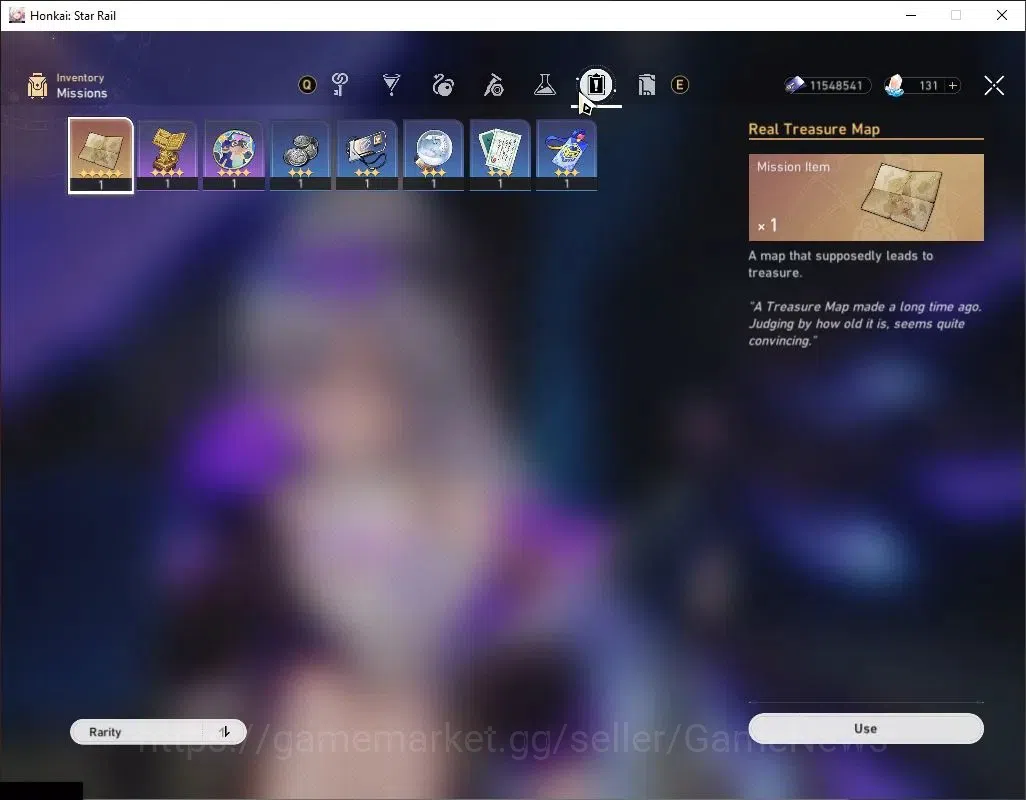The height and width of the screenshot is (800, 1026).
Task: Add Stellar Jade with the plus button
Action: 953,85
